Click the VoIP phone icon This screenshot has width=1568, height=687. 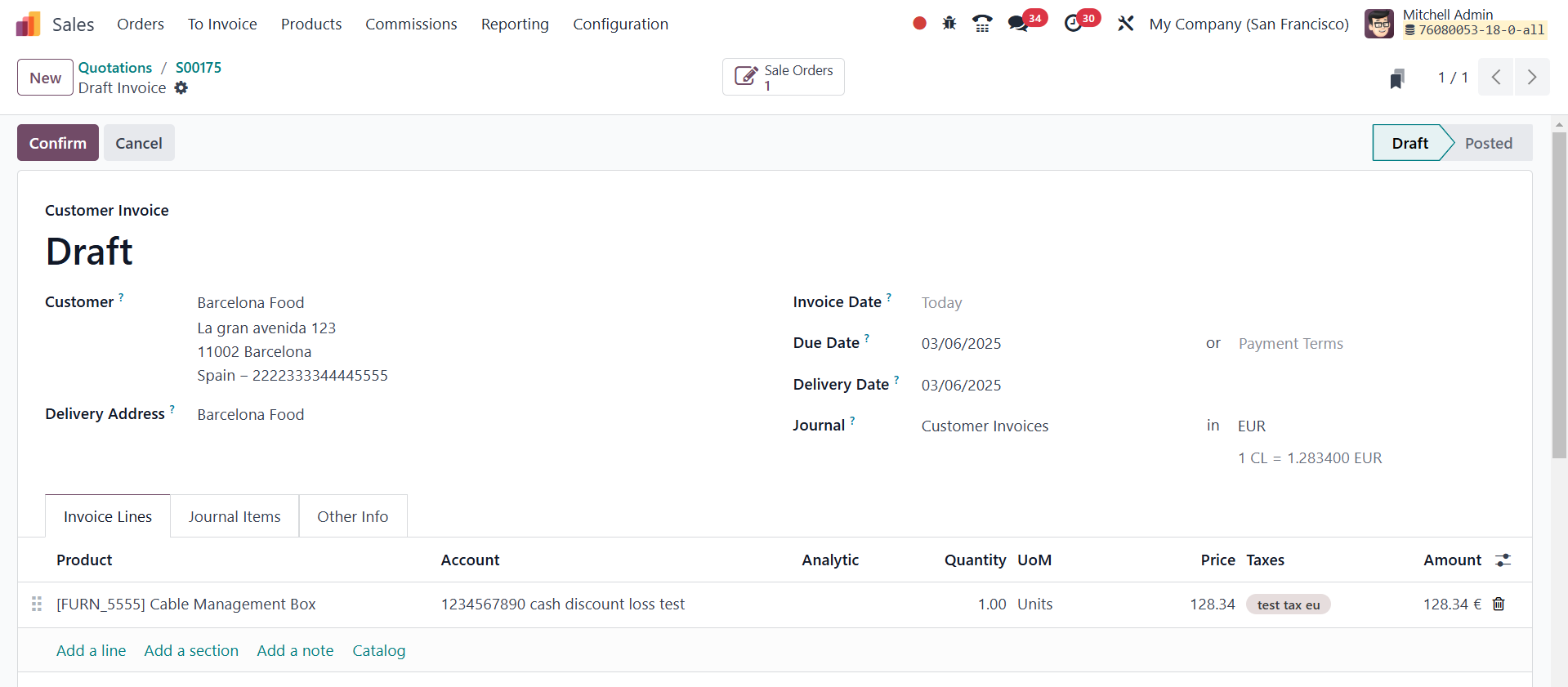982,24
